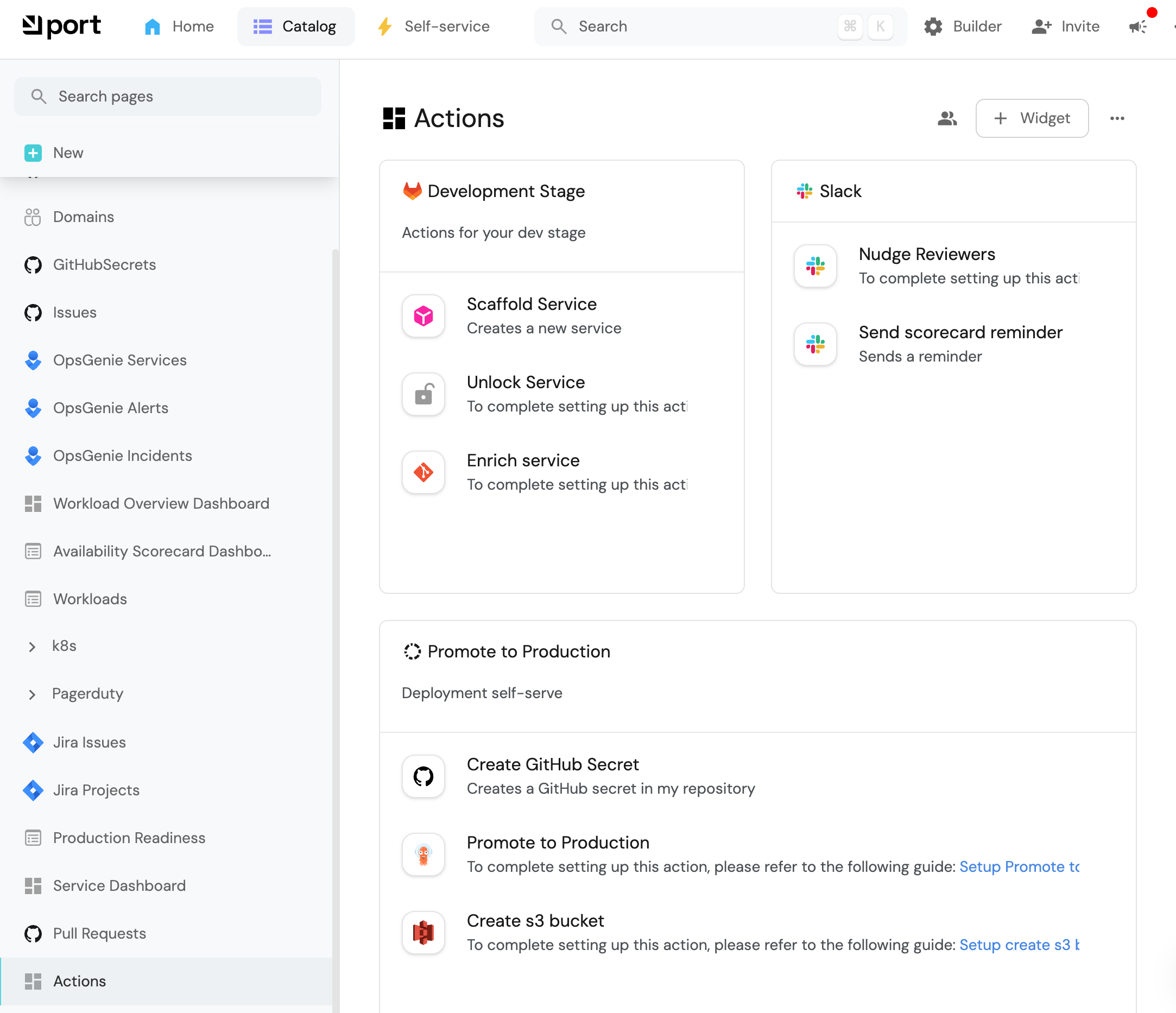Focus the top Search field
The height and width of the screenshot is (1013, 1176).
click(x=720, y=26)
